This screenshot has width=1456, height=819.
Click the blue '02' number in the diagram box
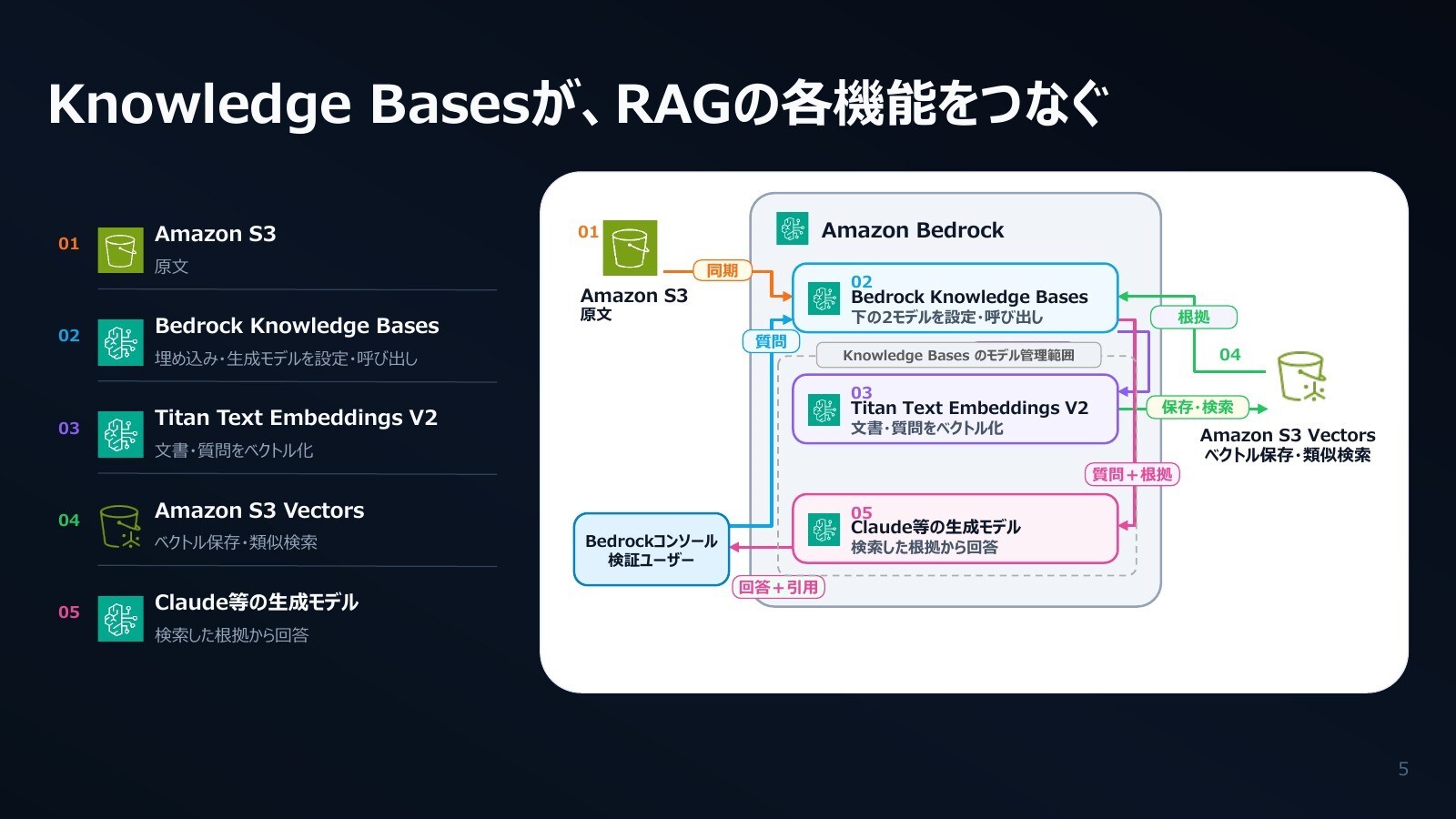coord(862,282)
